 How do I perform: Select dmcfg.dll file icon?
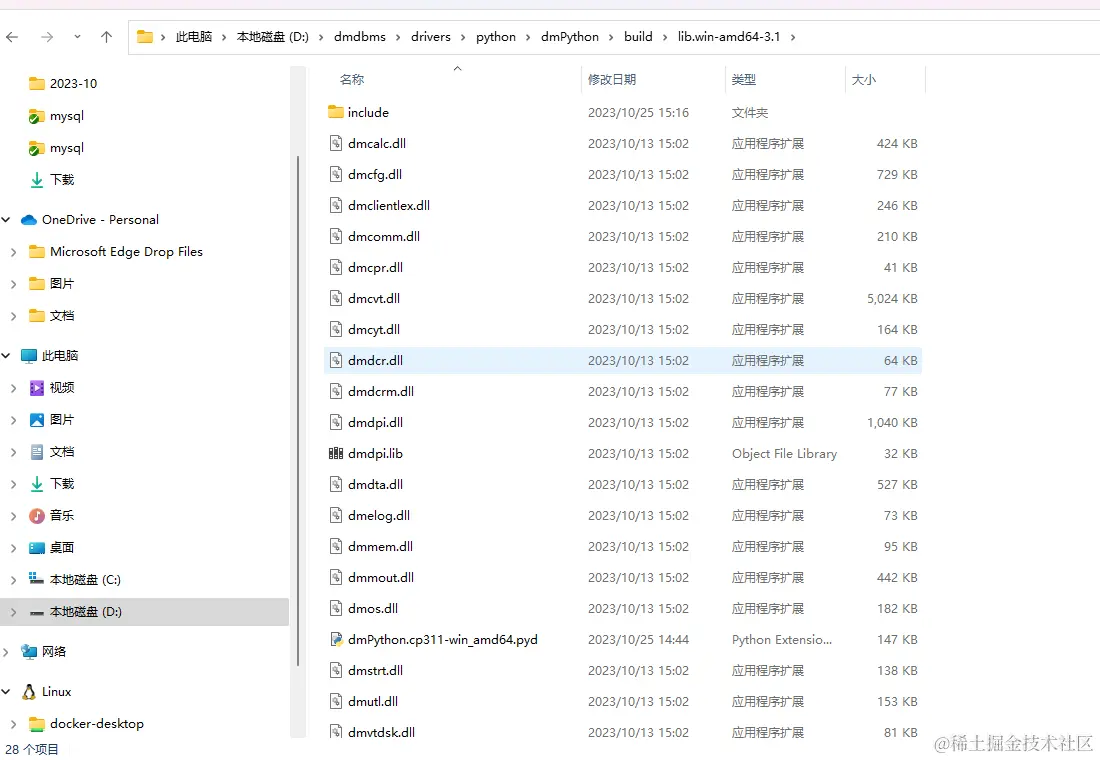pos(336,174)
